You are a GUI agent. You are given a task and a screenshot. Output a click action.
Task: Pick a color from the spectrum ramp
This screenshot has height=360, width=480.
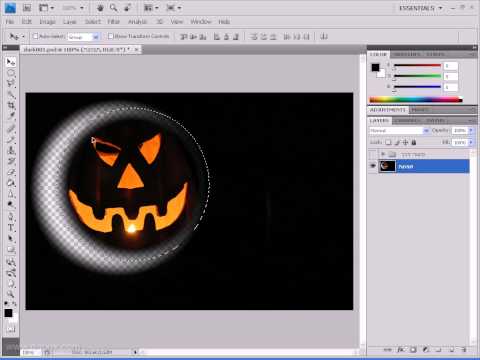pos(416,99)
